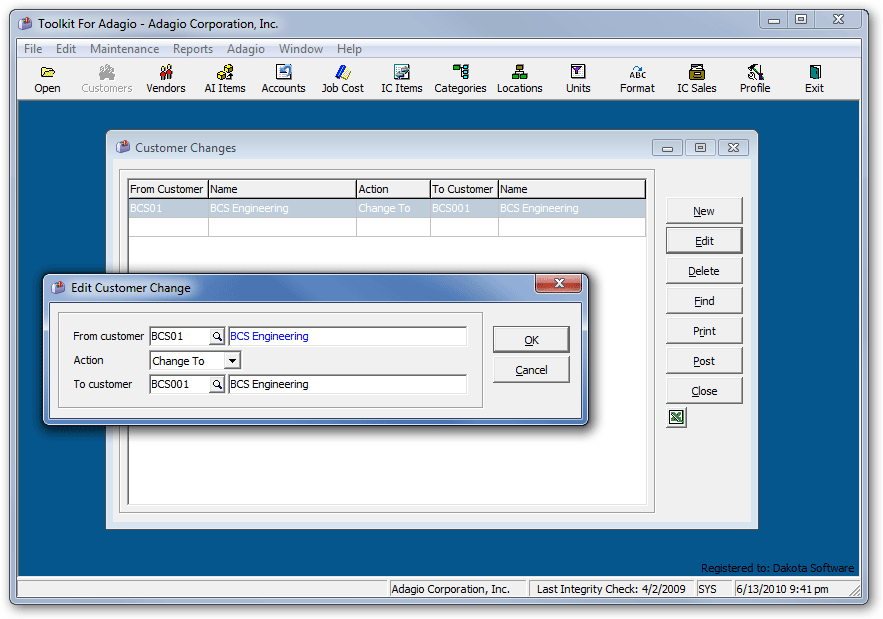The image size is (883, 619).
Task: Select the To Customer column header
Action: [x=464, y=189]
